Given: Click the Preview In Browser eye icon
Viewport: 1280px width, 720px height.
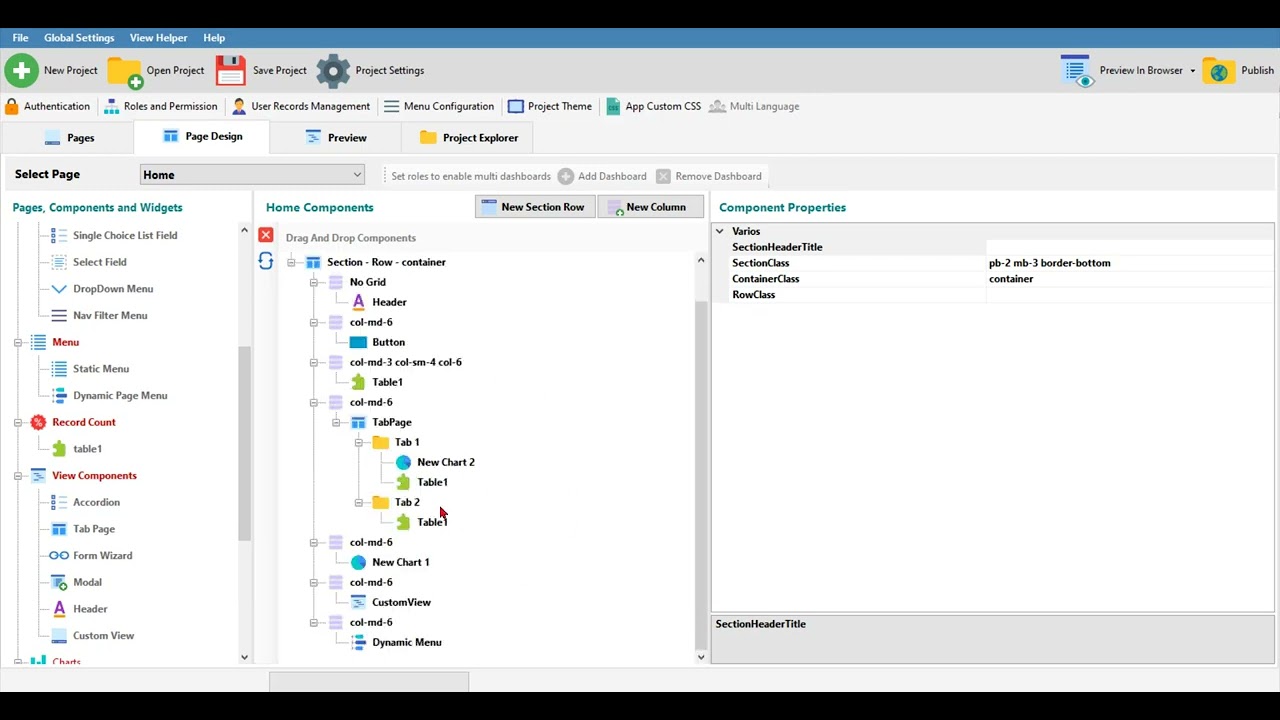Looking at the screenshot, I should [1077, 71].
